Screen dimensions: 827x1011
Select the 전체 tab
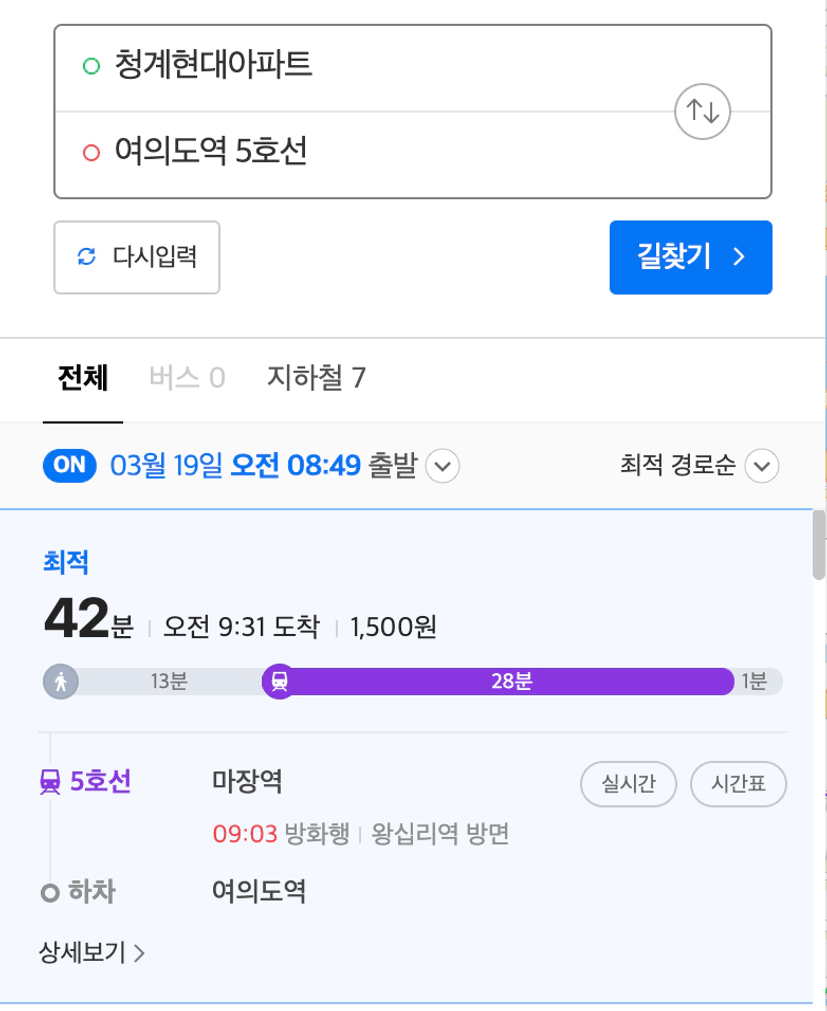point(83,378)
